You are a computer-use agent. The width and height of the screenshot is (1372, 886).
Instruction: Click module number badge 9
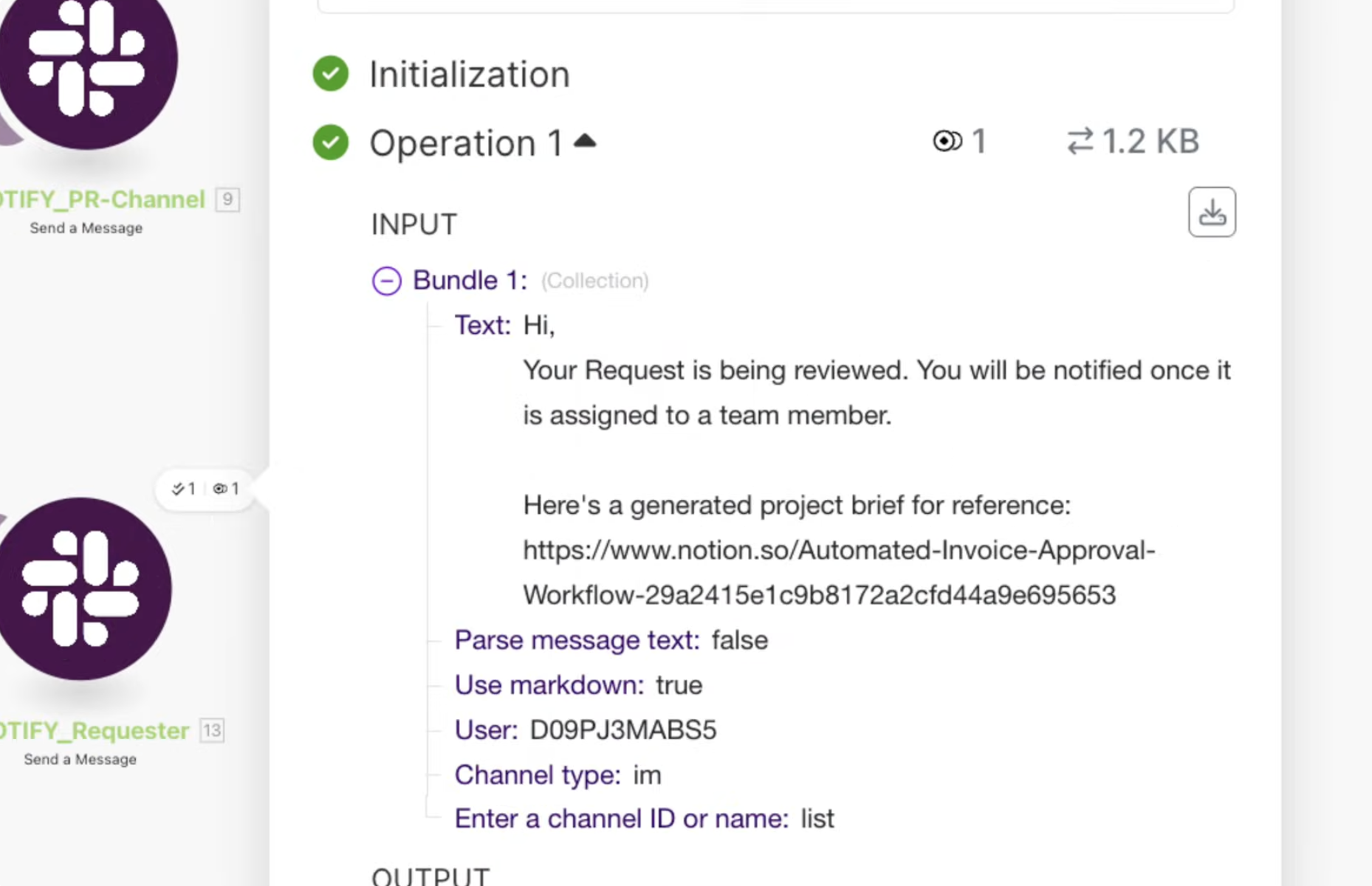(227, 199)
